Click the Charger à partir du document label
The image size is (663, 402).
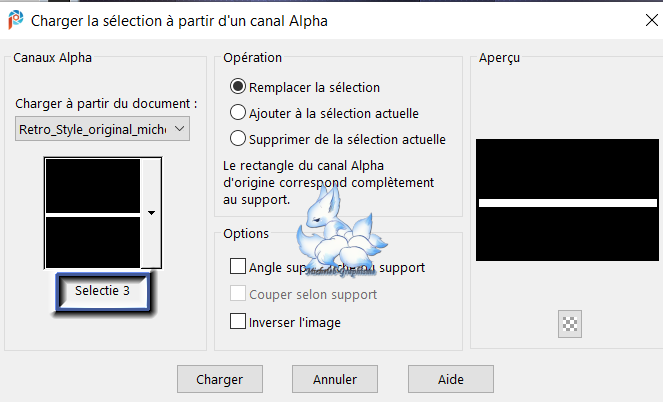[x=107, y=103]
